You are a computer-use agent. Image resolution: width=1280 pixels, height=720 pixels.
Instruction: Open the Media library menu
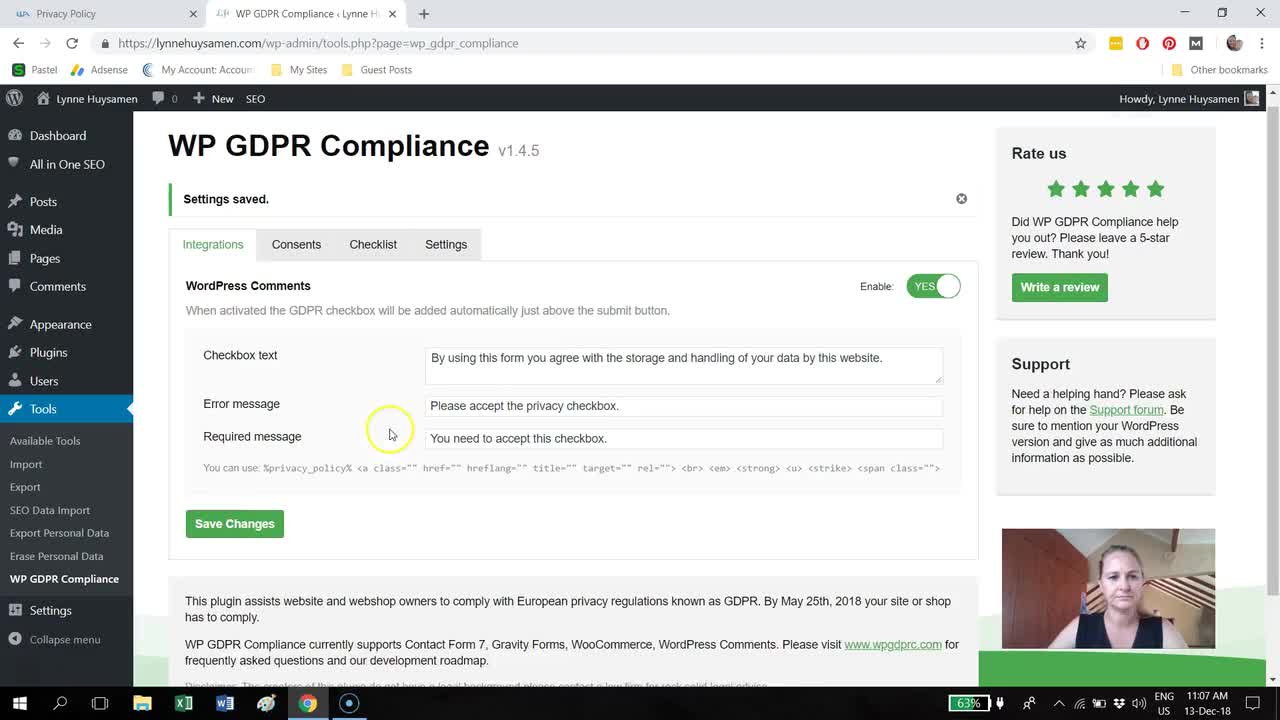46,229
